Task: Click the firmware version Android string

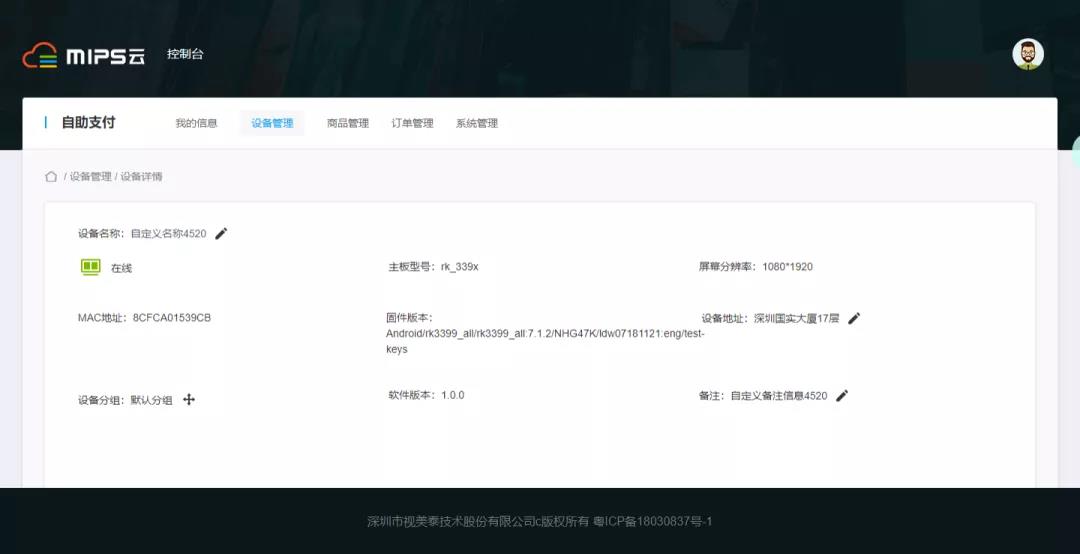Action: point(545,341)
